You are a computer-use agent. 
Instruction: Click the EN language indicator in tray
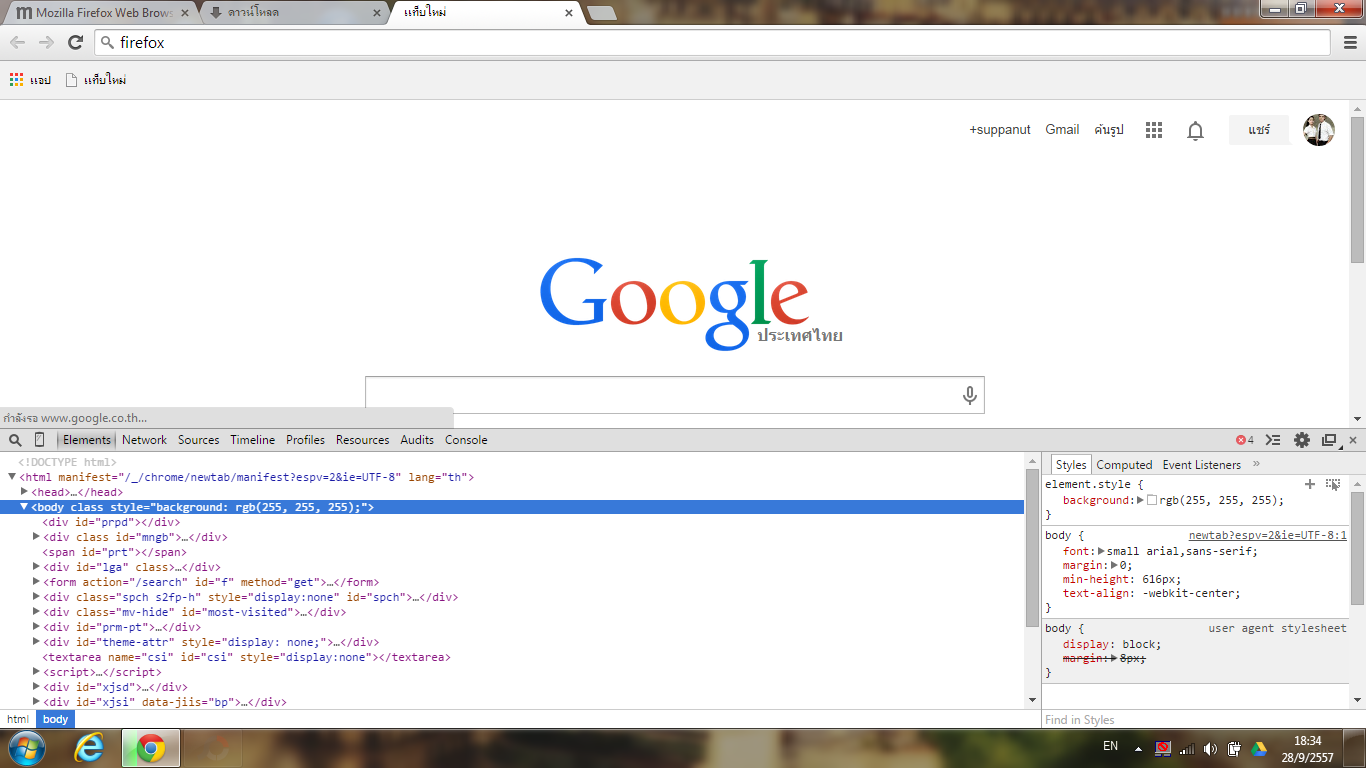tap(1110, 746)
